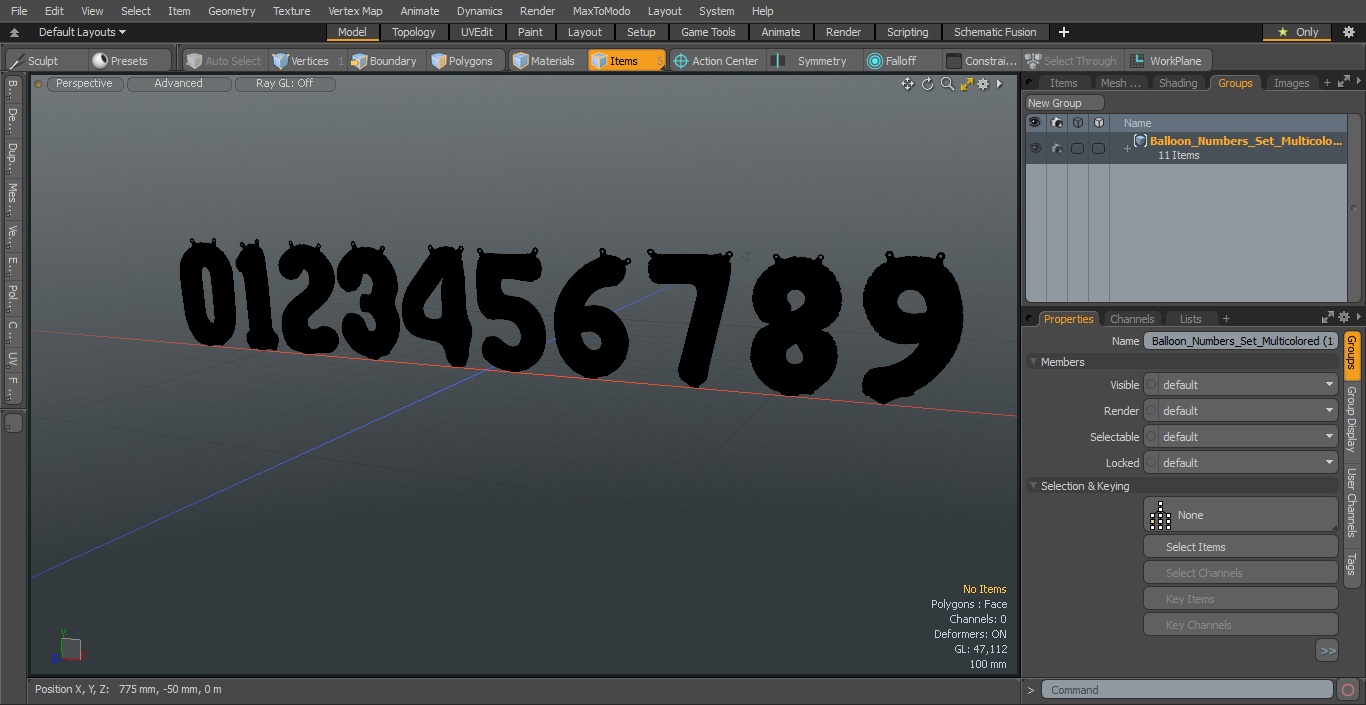Toggle Auto Select mode
This screenshot has width=1366, height=705.
[x=223, y=61]
